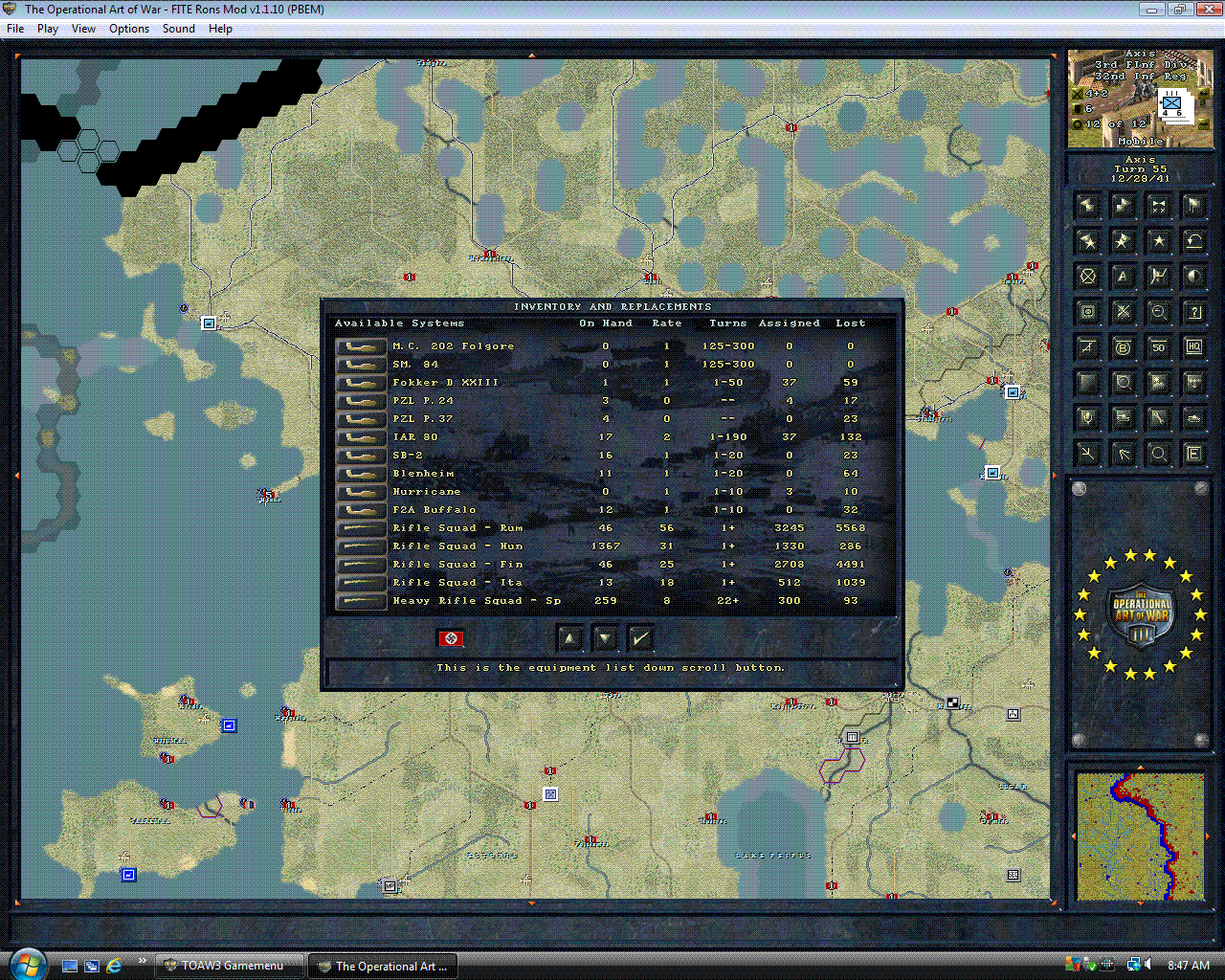The image size is (1225, 980).
Task: Click the SM. 84 aircraft icon
Action: tap(361, 365)
